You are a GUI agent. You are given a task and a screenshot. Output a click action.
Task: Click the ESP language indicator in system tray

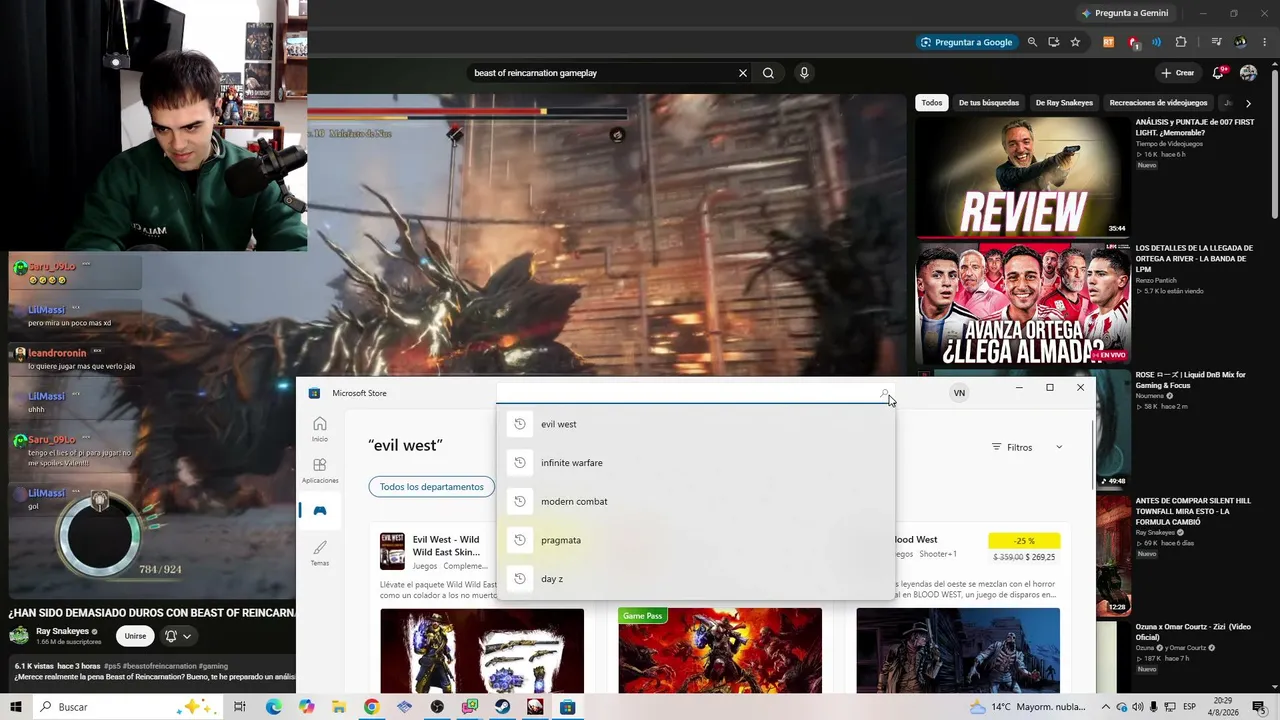(1189, 707)
